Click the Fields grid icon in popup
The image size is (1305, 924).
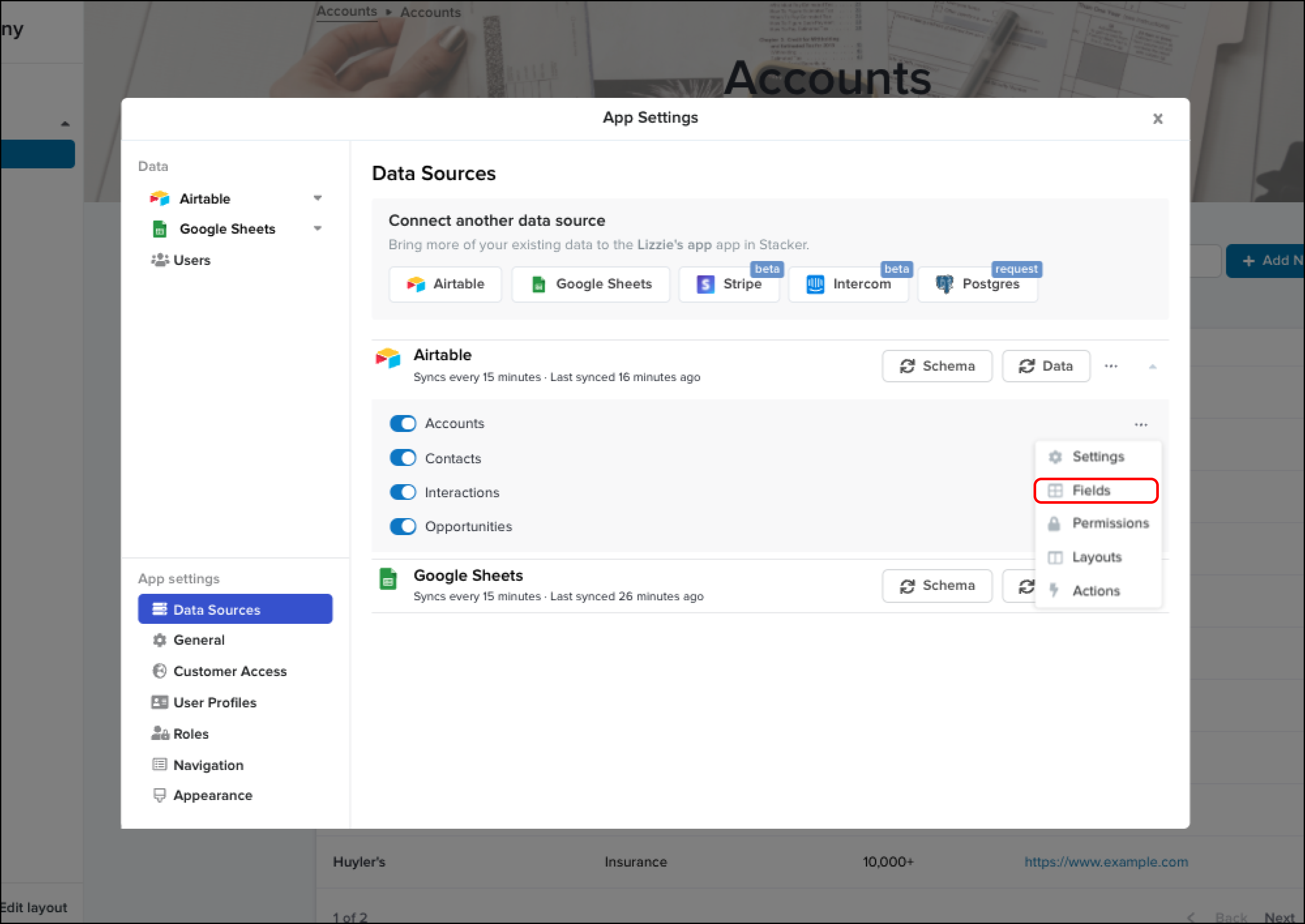point(1055,490)
